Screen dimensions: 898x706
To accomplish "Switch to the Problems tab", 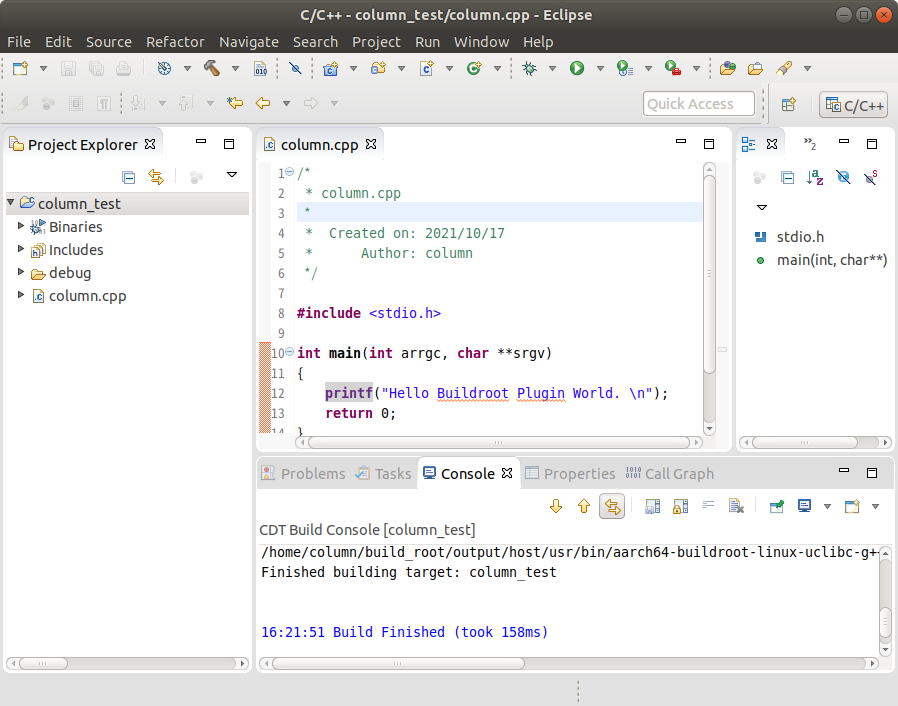I will 304,474.
